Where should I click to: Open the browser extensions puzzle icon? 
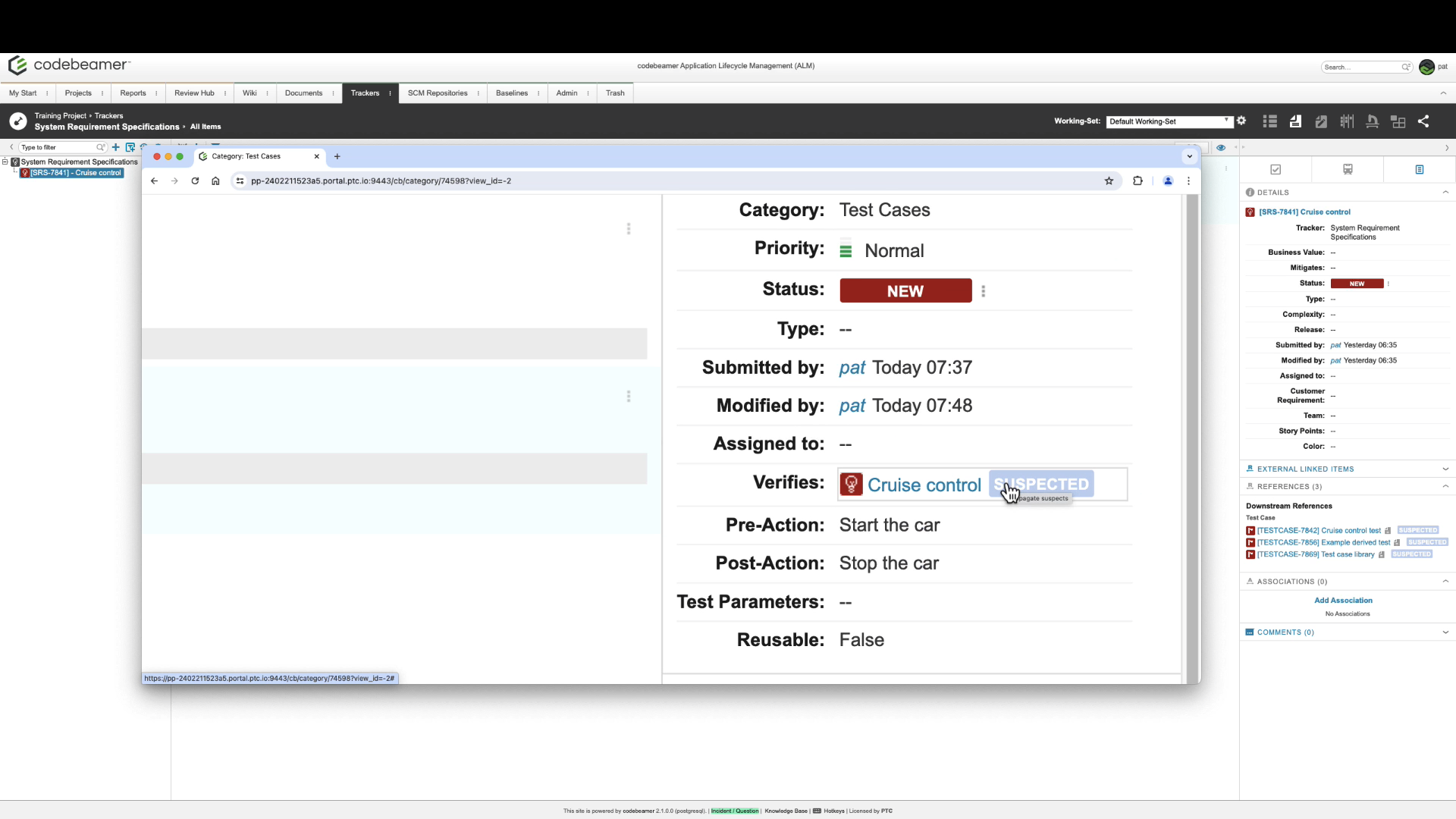coord(1137,180)
